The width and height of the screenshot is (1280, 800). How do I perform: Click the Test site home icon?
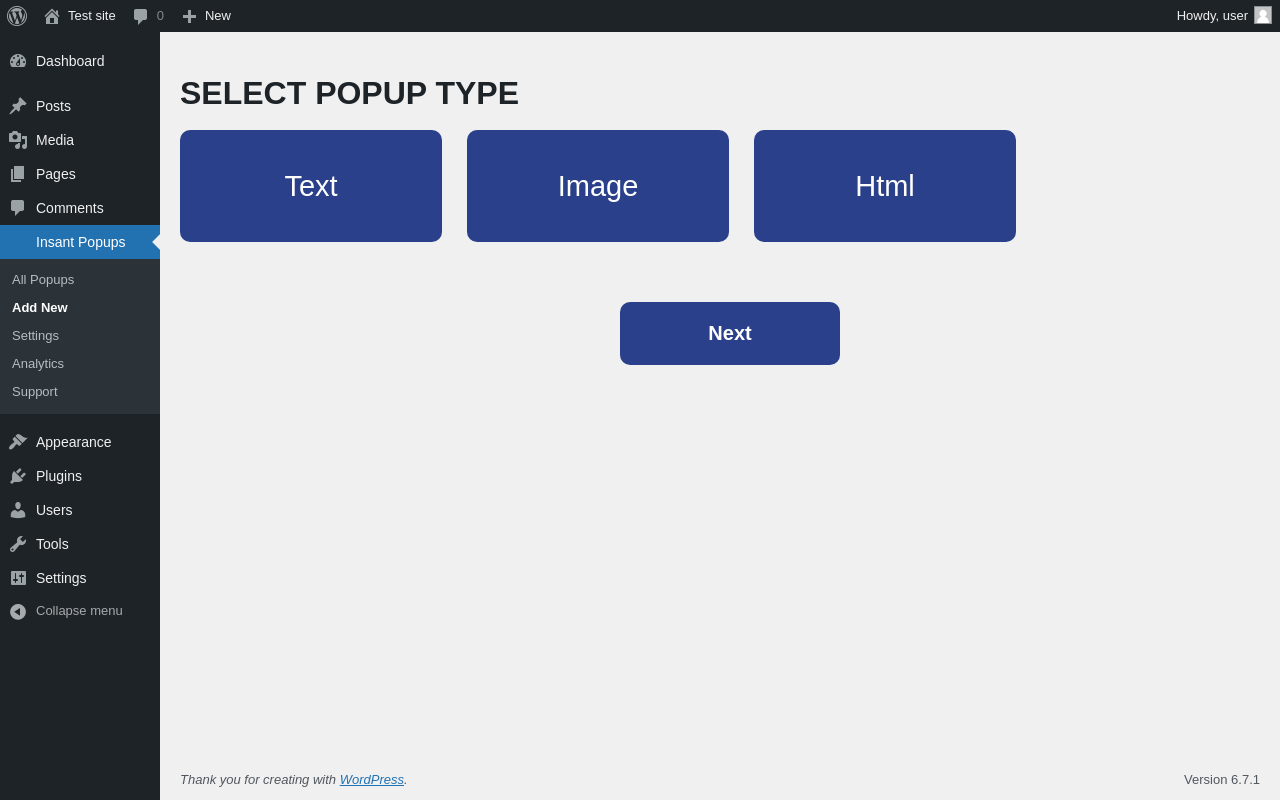point(52,16)
